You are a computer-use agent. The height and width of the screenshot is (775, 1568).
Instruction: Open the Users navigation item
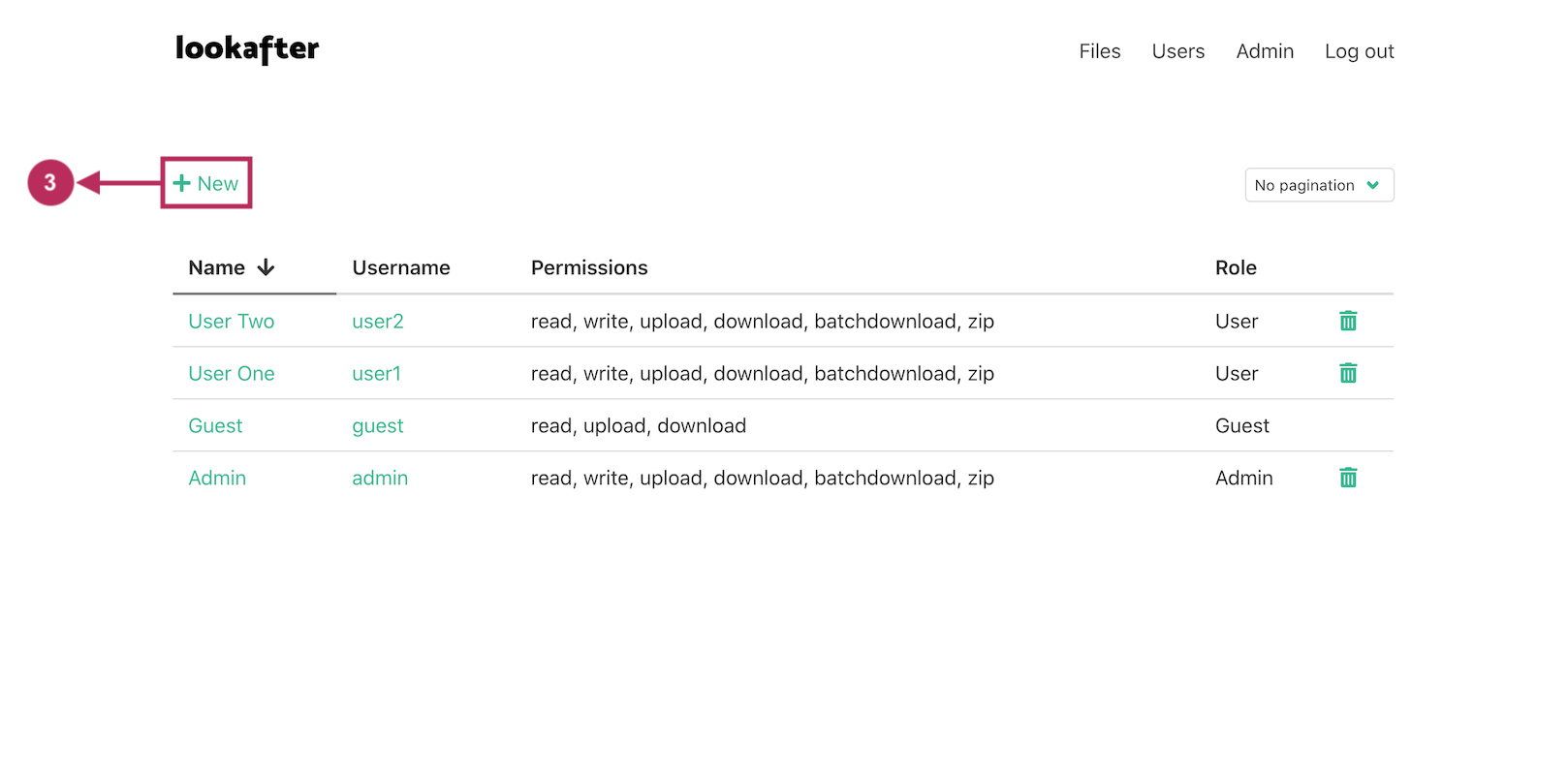click(1177, 51)
